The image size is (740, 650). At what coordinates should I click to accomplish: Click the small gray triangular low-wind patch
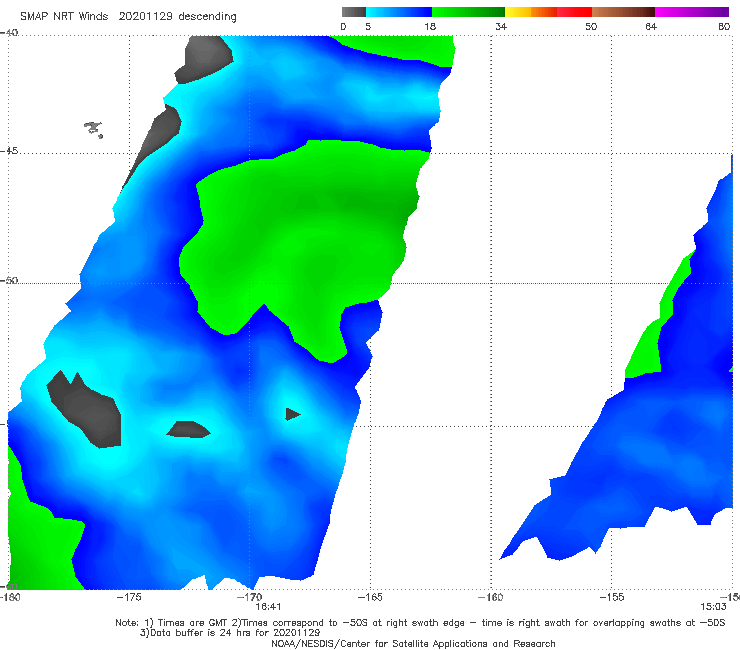coord(292,414)
